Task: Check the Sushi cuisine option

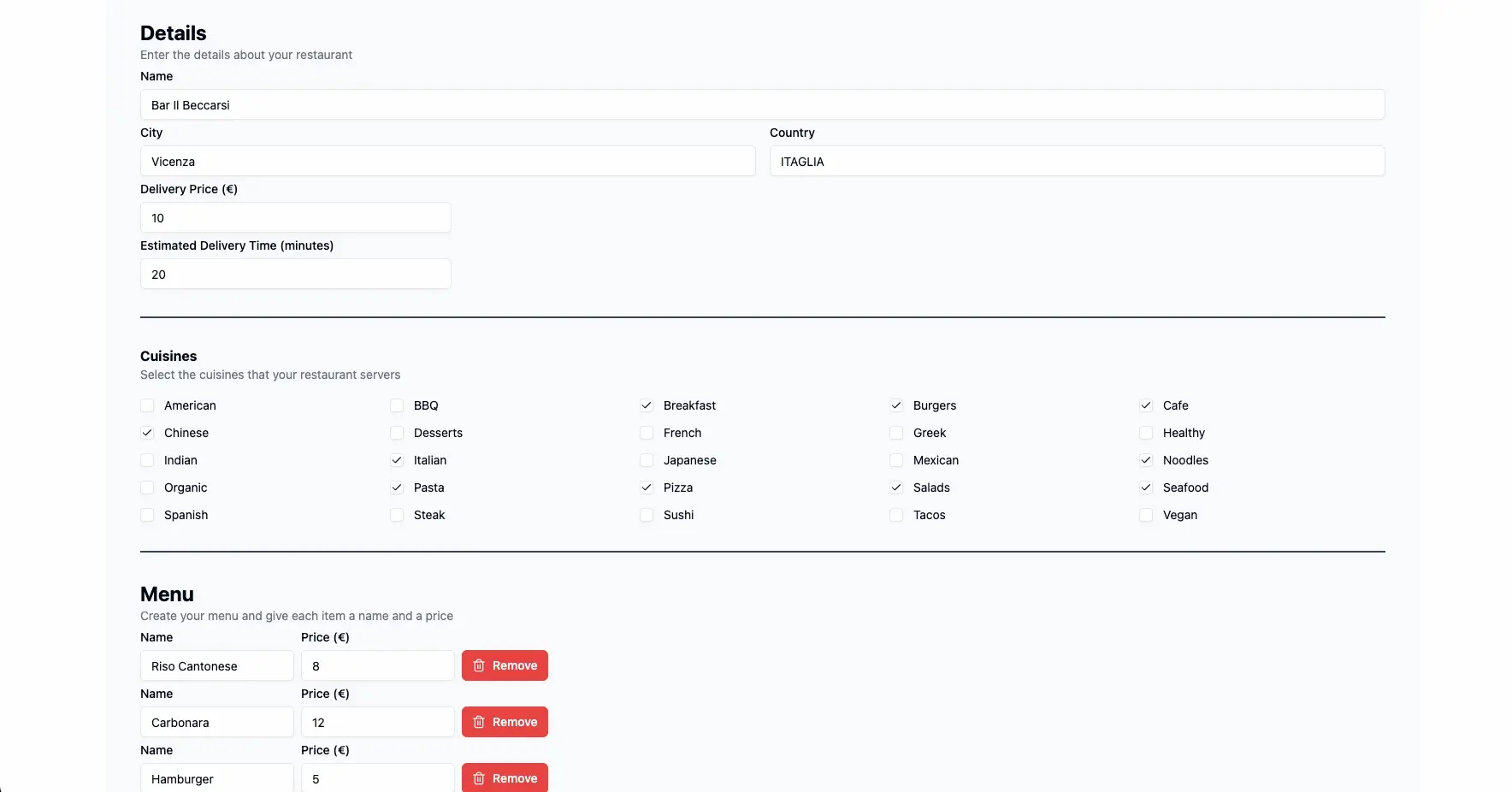Action: click(647, 515)
